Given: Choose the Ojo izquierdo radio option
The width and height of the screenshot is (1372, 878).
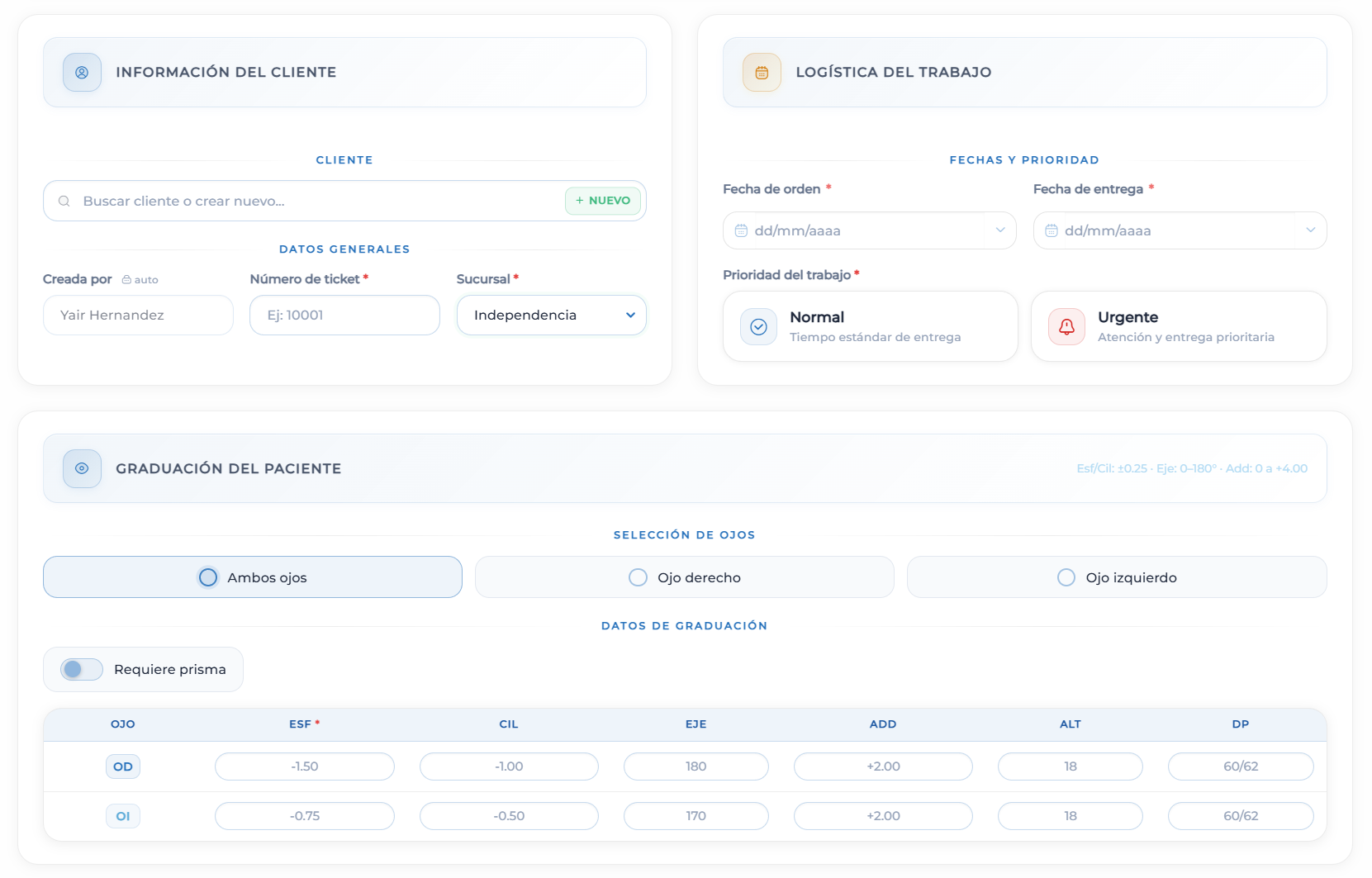Looking at the screenshot, I should pyautogui.click(x=1066, y=577).
